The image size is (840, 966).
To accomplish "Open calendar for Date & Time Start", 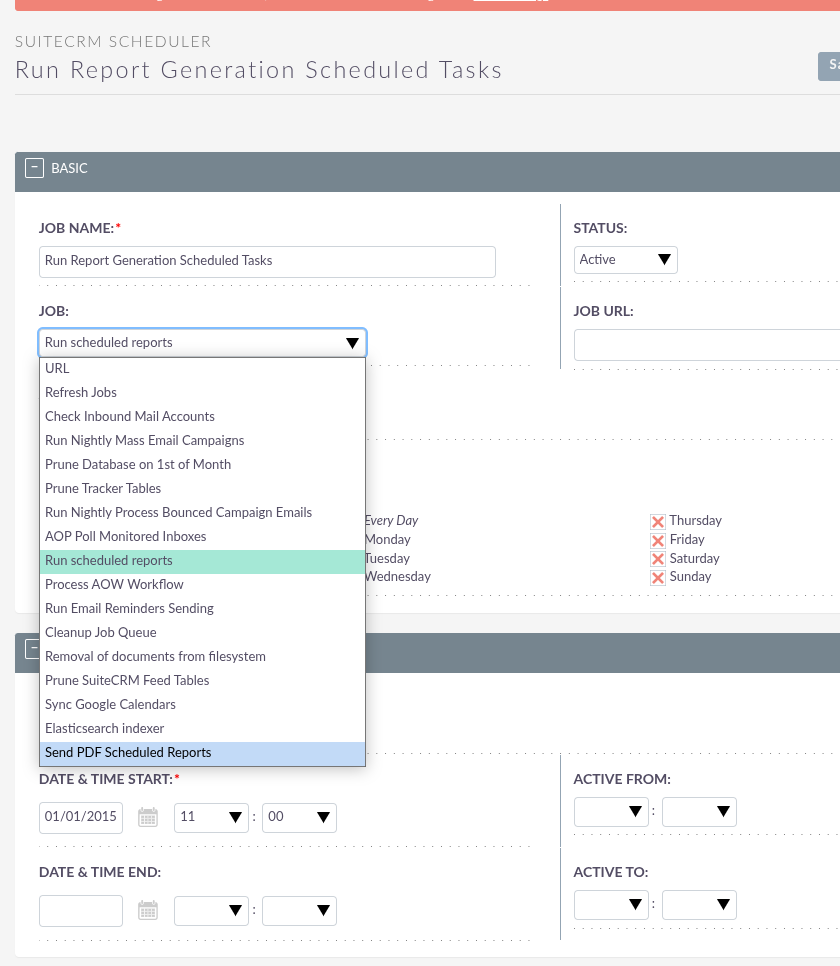I will pyautogui.click(x=148, y=818).
